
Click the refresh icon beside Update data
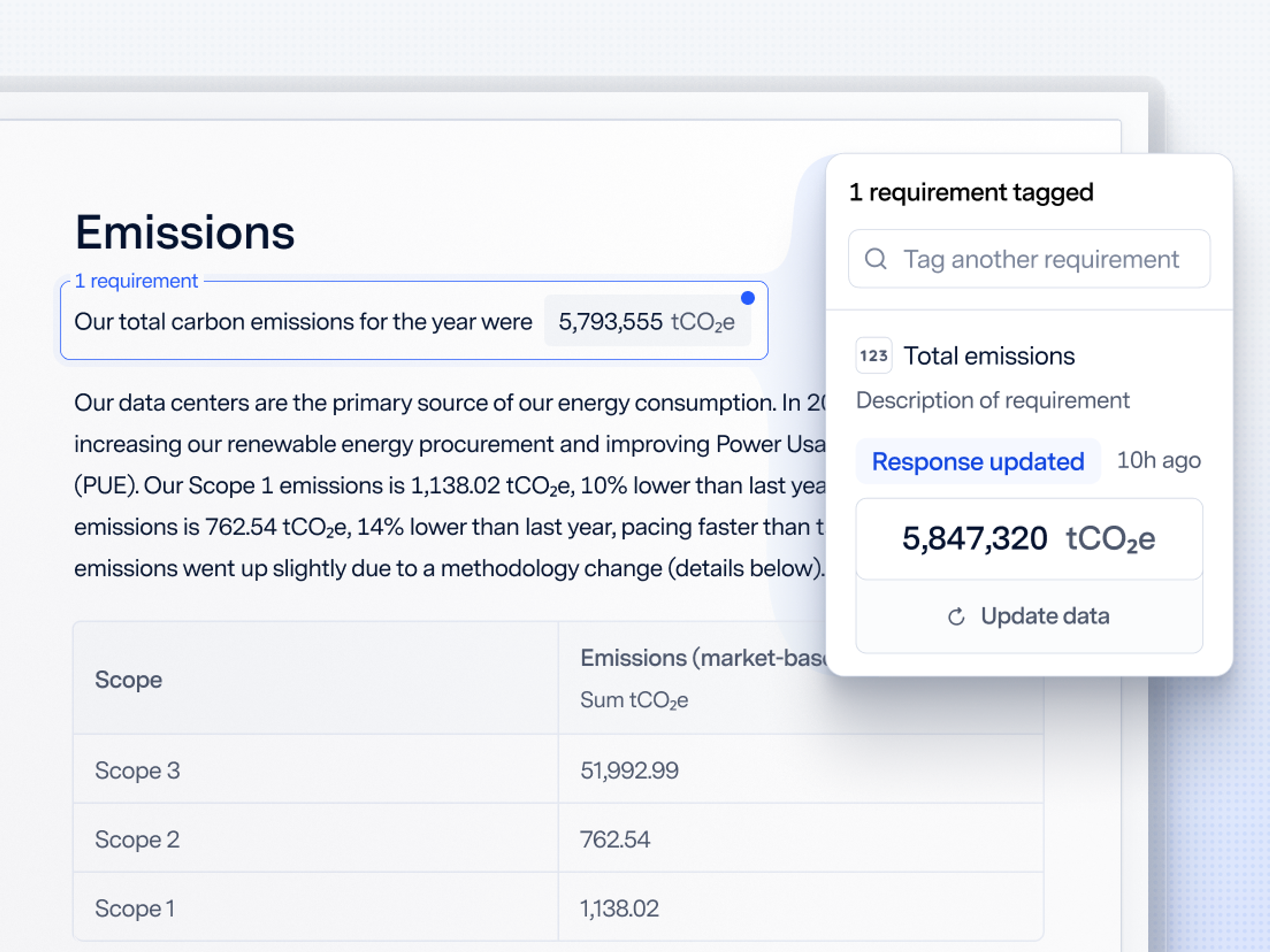pyautogui.click(x=956, y=617)
